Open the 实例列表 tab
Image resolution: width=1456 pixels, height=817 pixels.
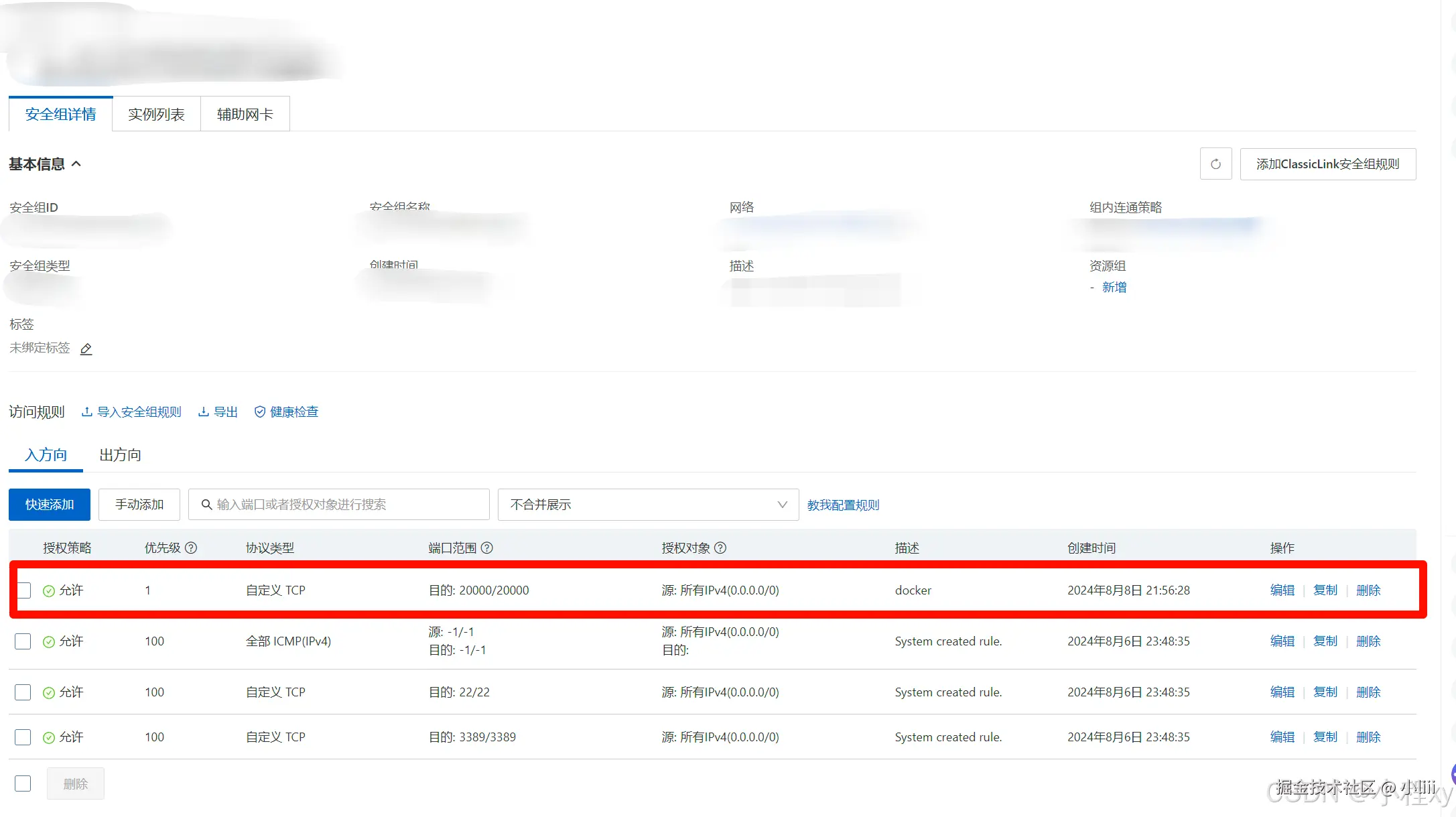(x=156, y=115)
